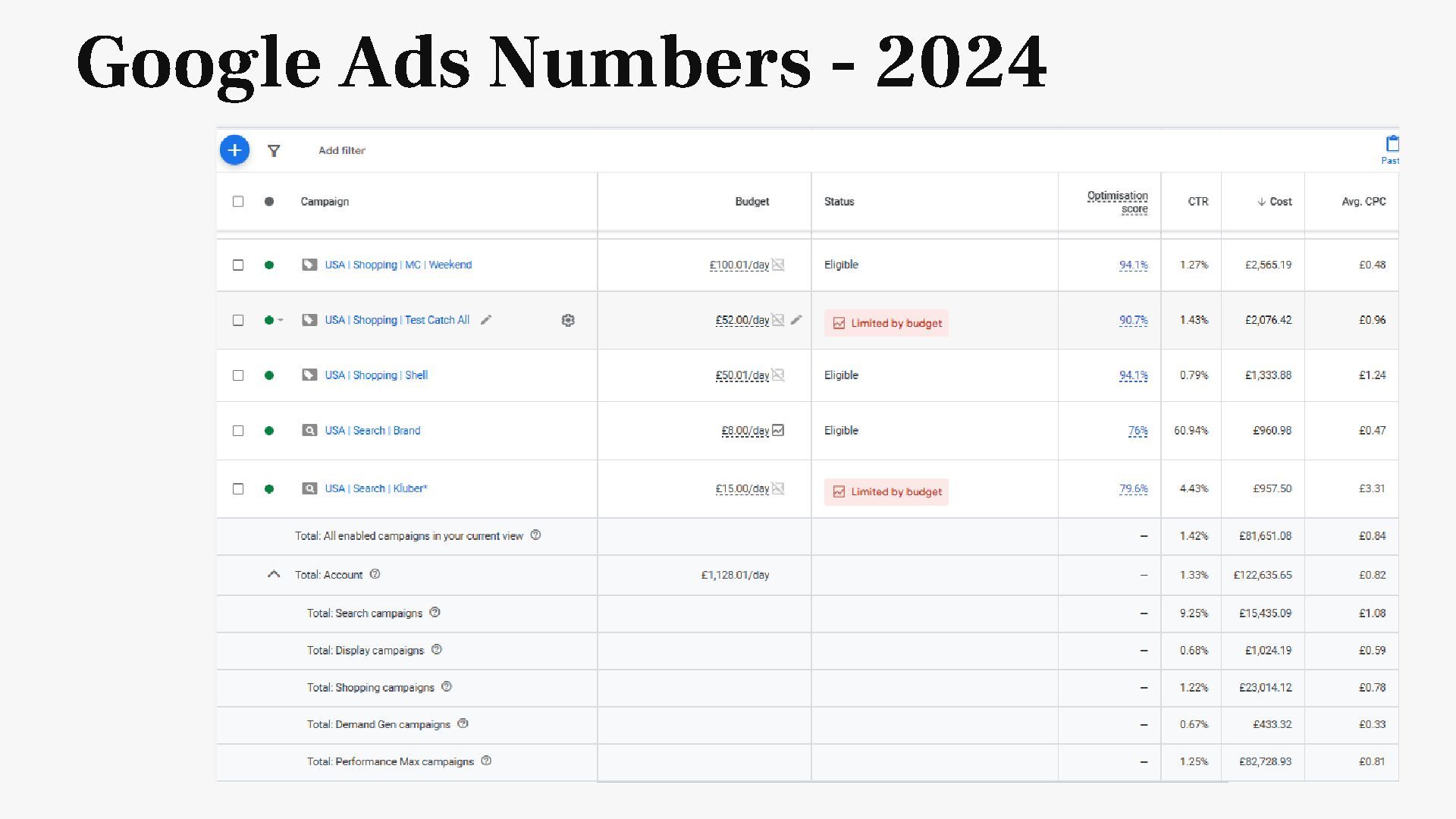Open settings gear for Test Catch All campaign
The height and width of the screenshot is (819, 1456).
pyautogui.click(x=568, y=320)
